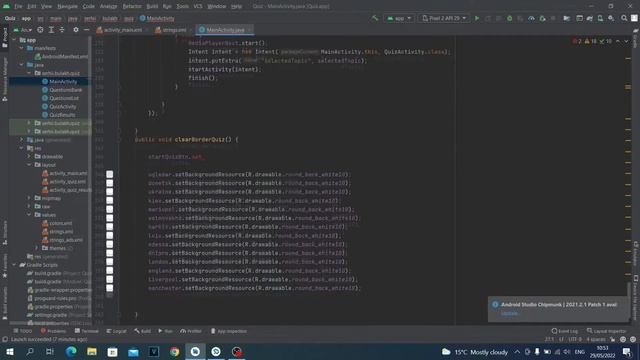Screen dimensions: 640x360
Task: Click the Make Project hammer icon
Action: [x=375, y=18]
